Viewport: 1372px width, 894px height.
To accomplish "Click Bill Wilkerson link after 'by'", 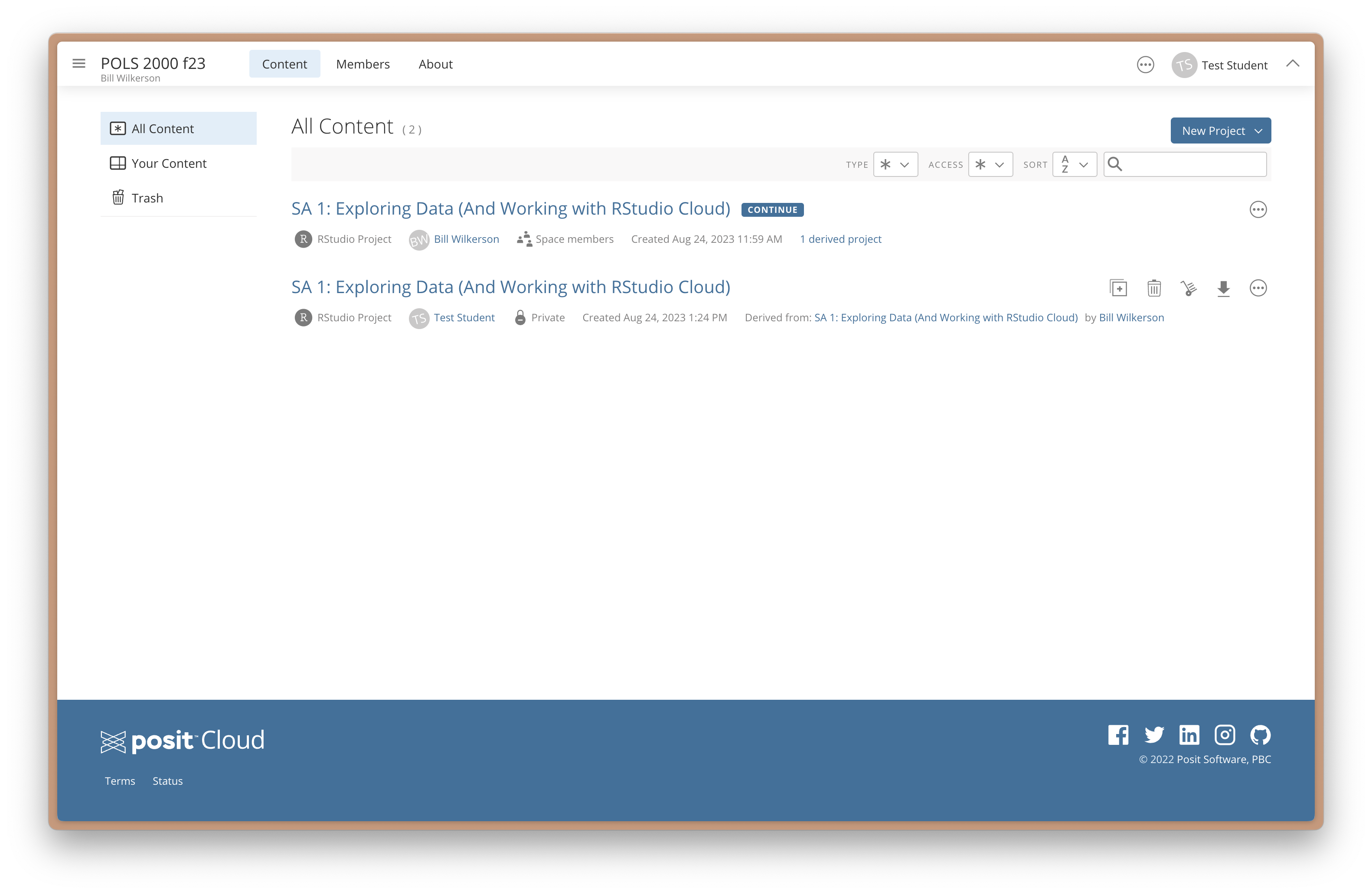I will pos(1132,317).
